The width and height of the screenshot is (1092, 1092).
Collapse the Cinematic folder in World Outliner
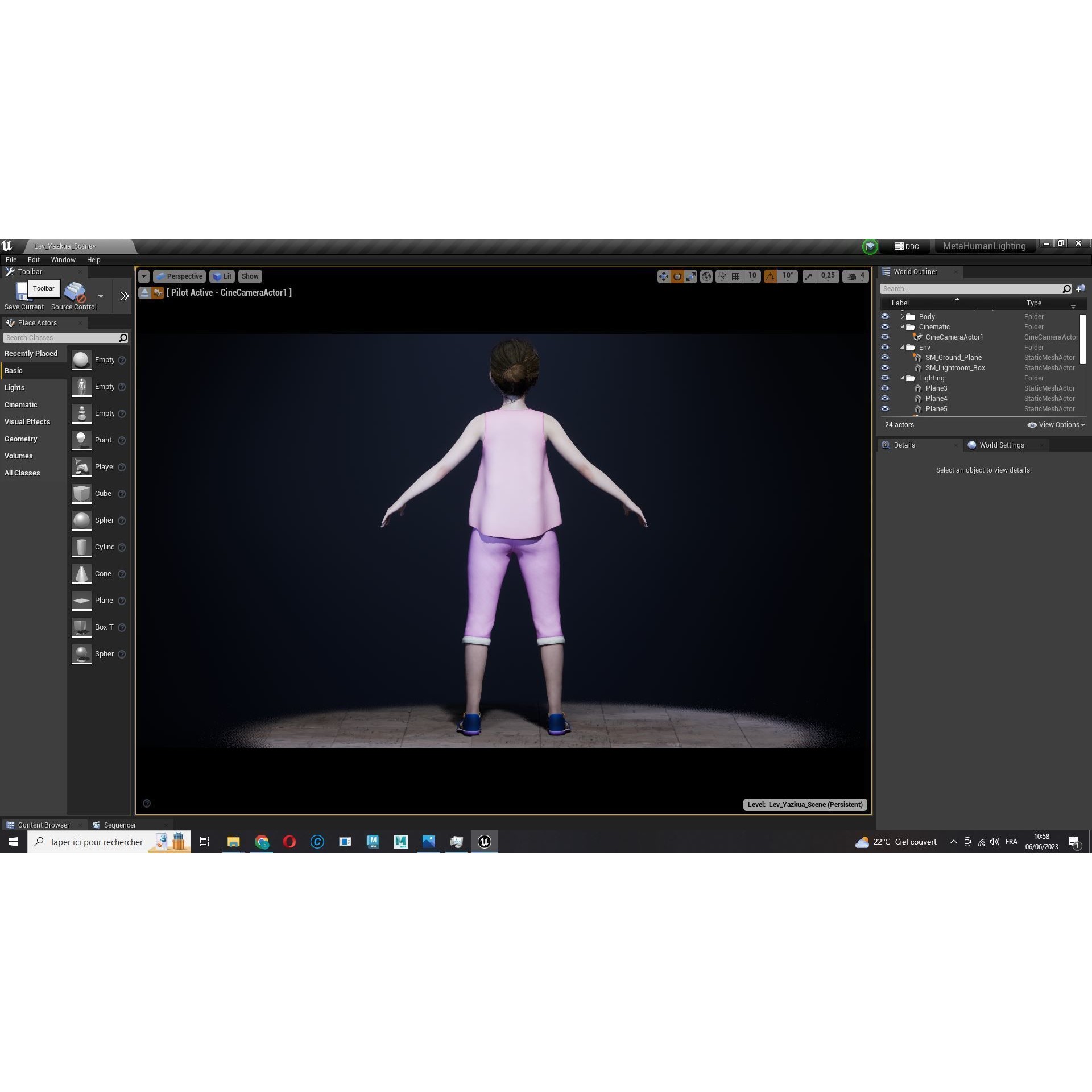pyautogui.click(x=902, y=326)
